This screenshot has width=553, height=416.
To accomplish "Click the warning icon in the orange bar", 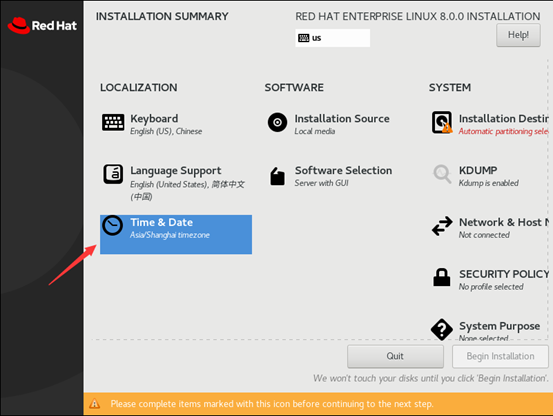I will (95, 404).
